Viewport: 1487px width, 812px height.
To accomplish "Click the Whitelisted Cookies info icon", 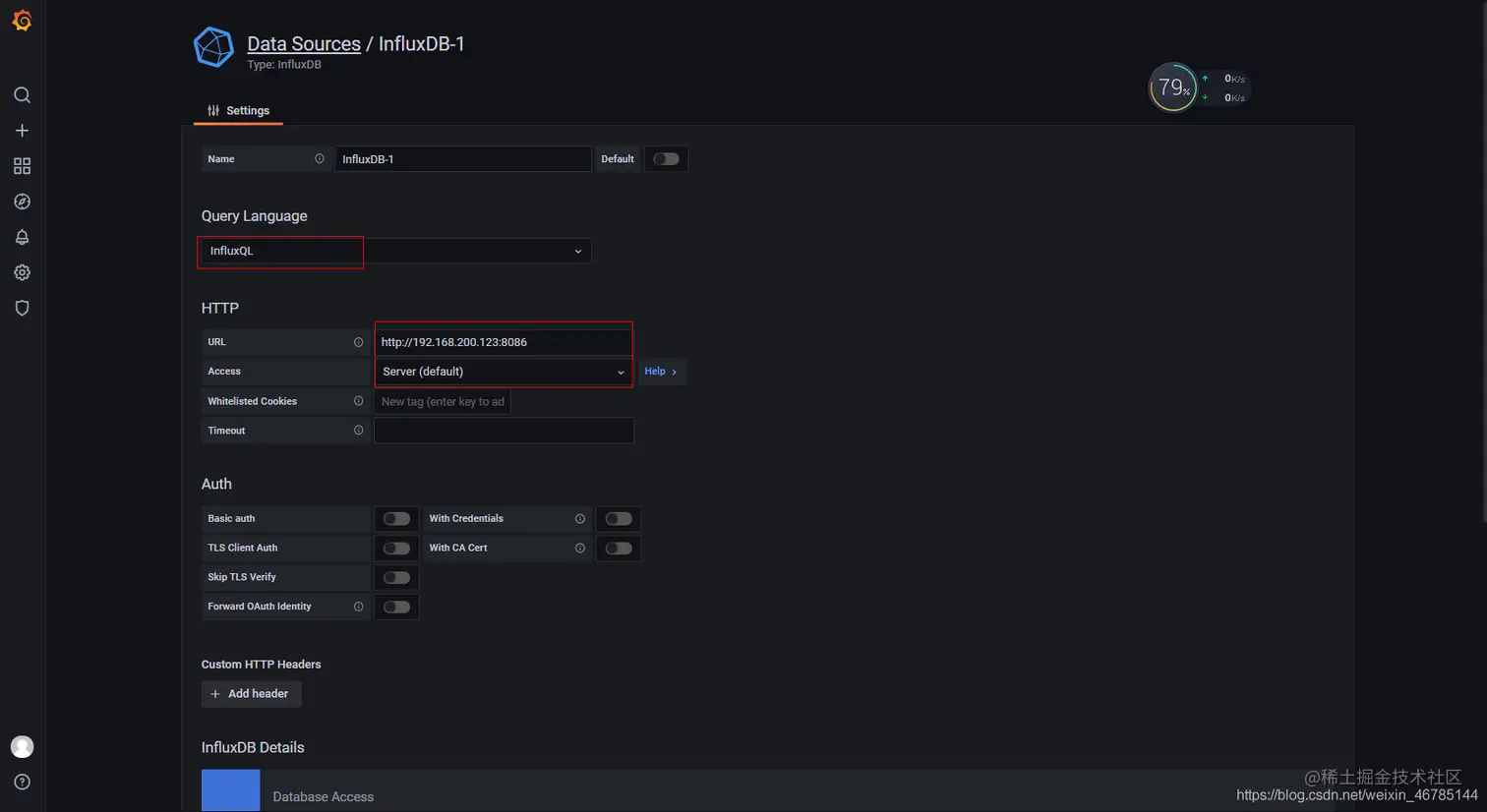I will point(358,401).
